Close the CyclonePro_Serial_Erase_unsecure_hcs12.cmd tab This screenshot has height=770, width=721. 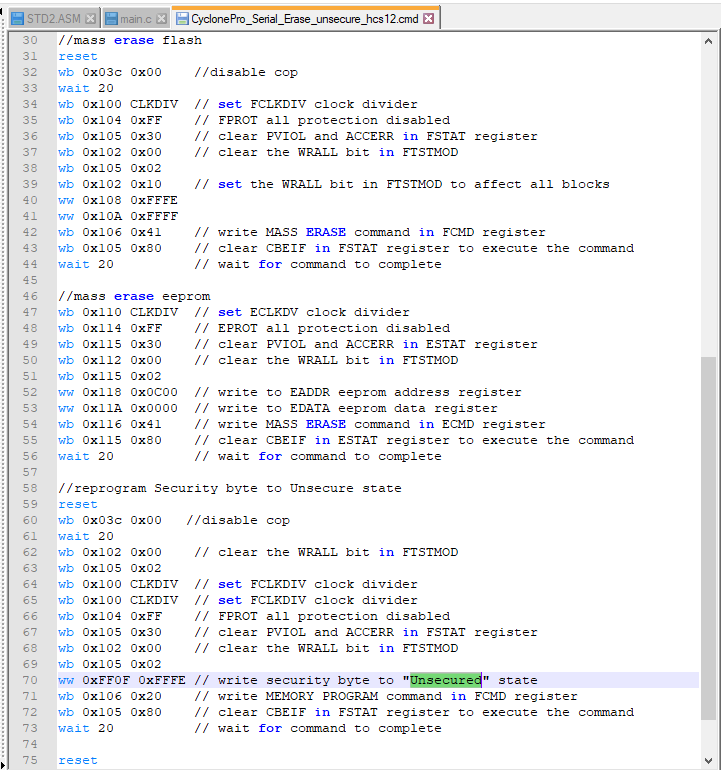(x=429, y=19)
